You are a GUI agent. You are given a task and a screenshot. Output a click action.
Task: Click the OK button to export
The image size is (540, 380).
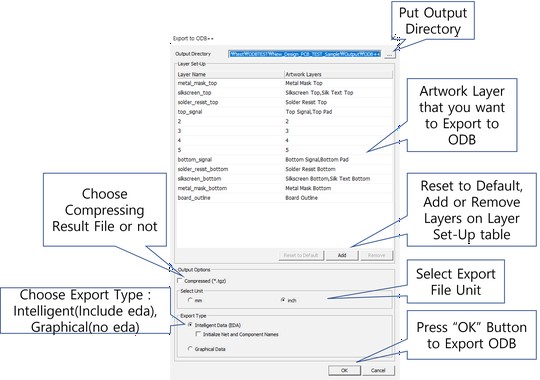tap(344, 370)
